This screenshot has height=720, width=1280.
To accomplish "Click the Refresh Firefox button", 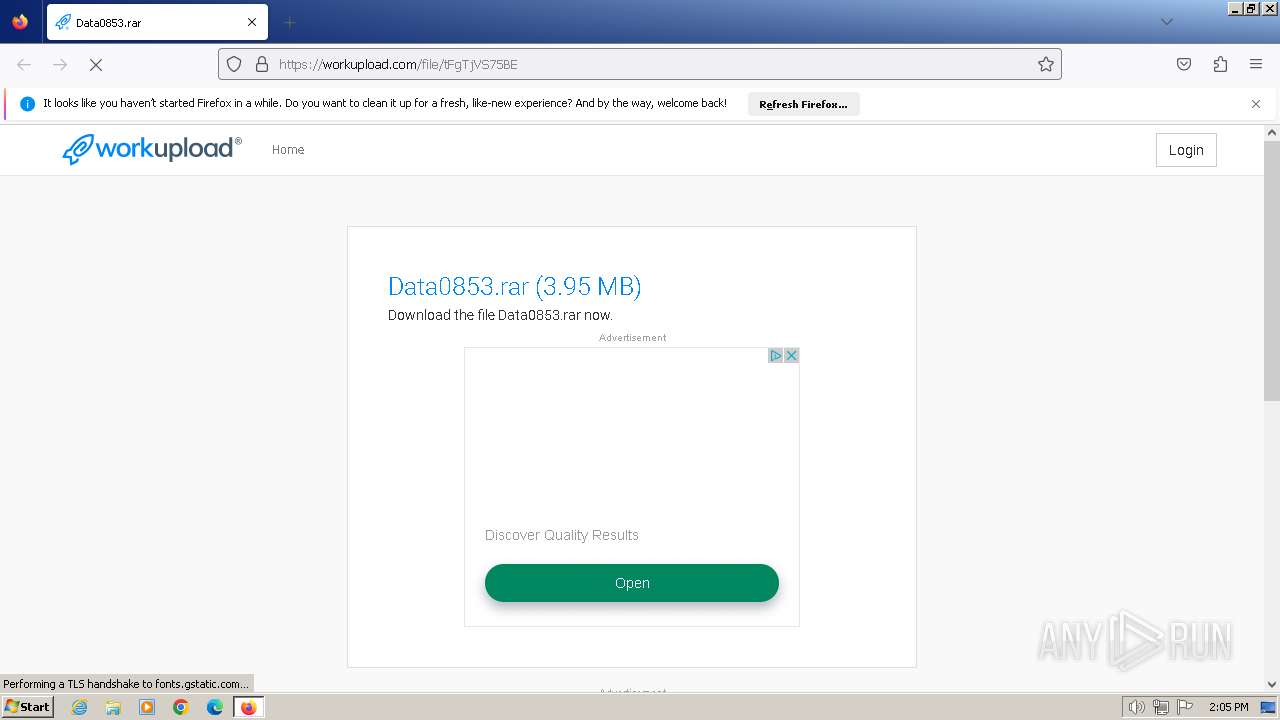I will pyautogui.click(x=803, y=104).
